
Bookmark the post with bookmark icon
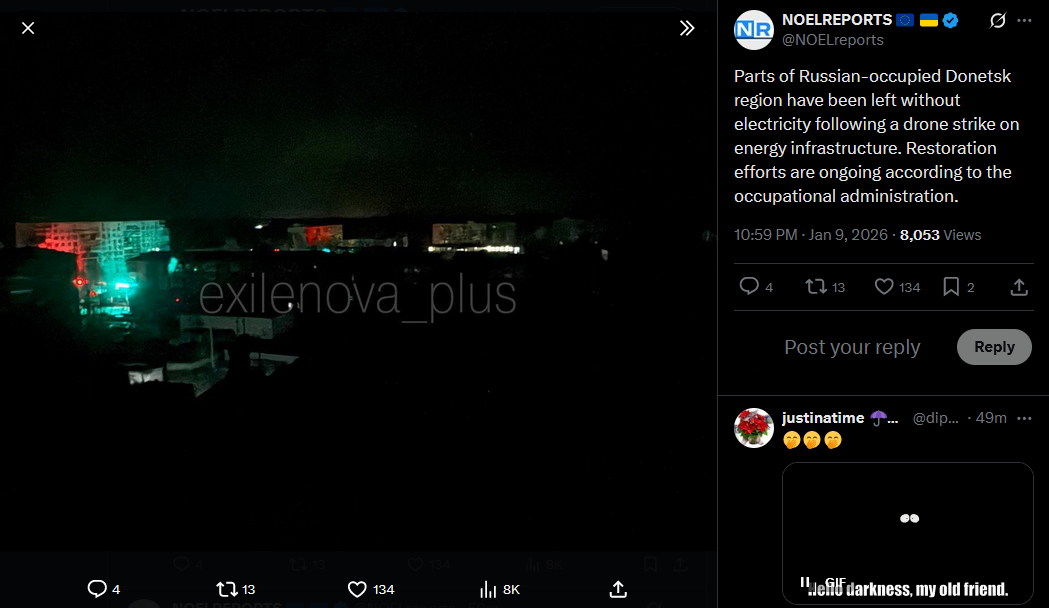point(951,287)
